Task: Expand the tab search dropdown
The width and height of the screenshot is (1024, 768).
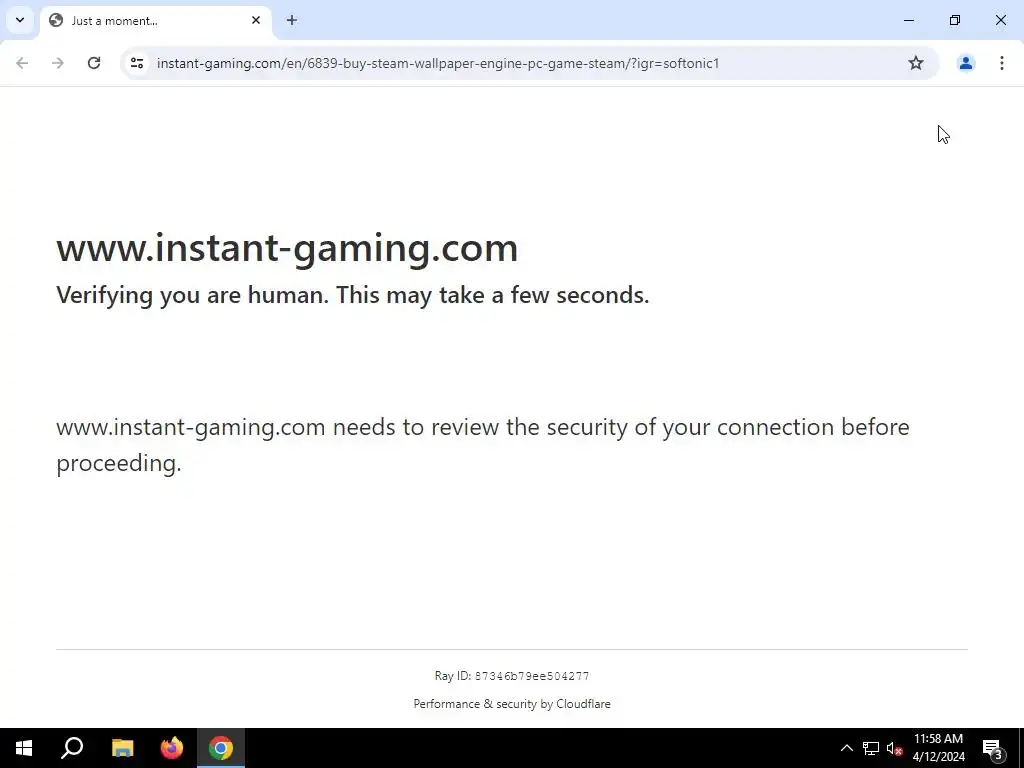Action: click(20, 20)
